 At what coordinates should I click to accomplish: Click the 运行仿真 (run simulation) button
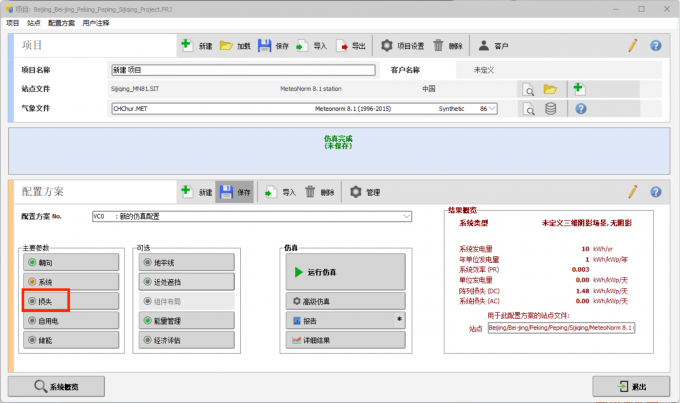tap(345, 271)
